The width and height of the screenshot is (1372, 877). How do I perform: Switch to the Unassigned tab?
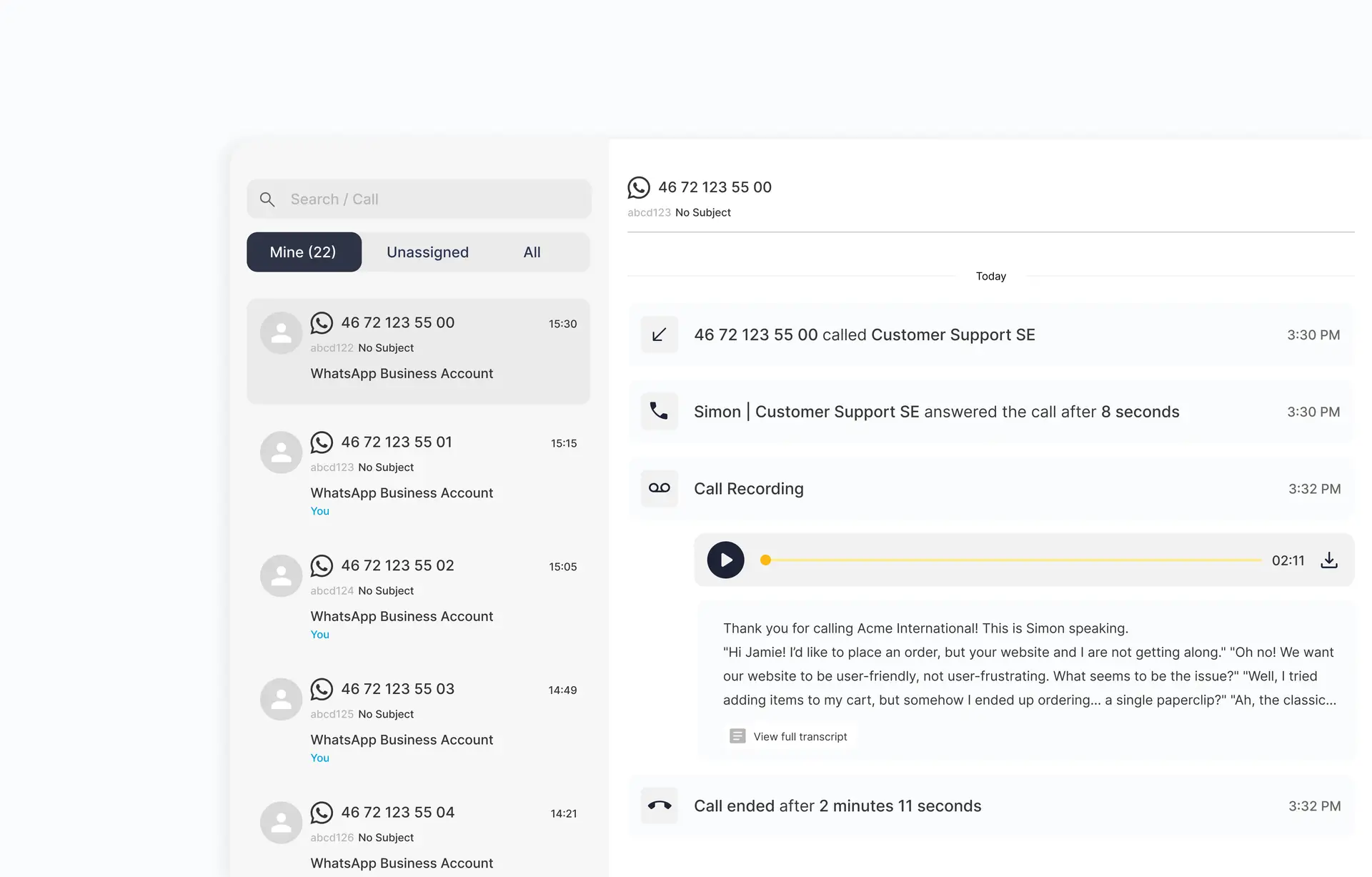[x=427, y=252]
